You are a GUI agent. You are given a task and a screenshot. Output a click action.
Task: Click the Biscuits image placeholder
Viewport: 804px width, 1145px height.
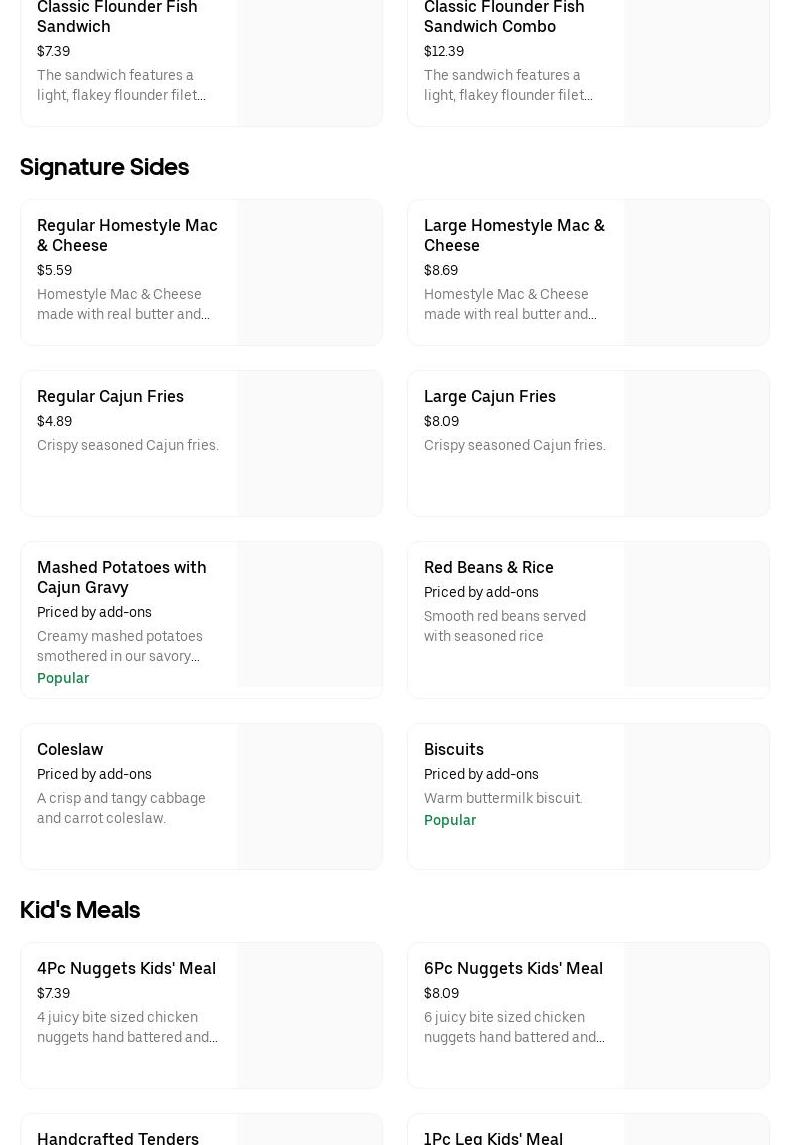697,796
